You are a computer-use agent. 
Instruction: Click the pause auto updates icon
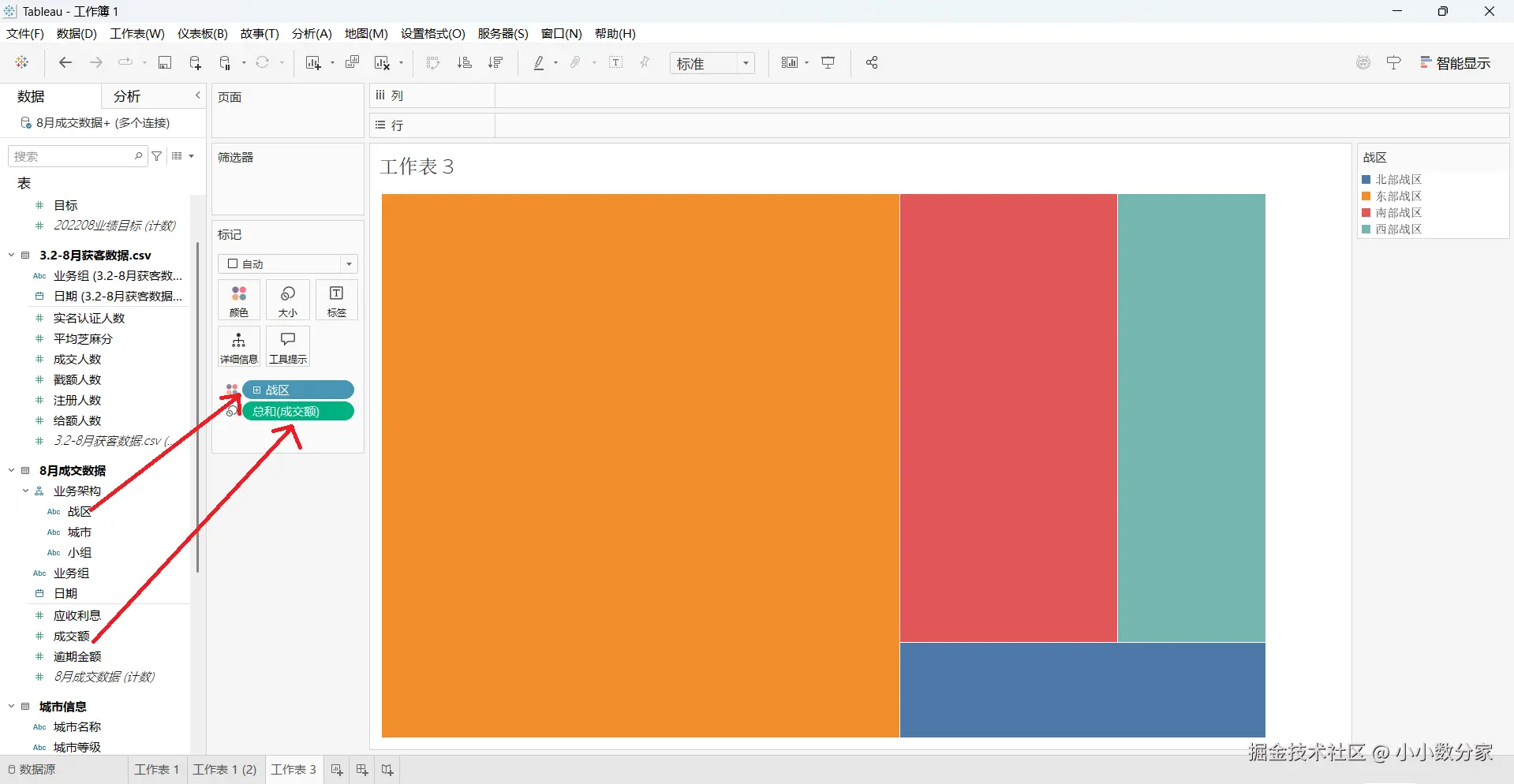pos(226,62)
